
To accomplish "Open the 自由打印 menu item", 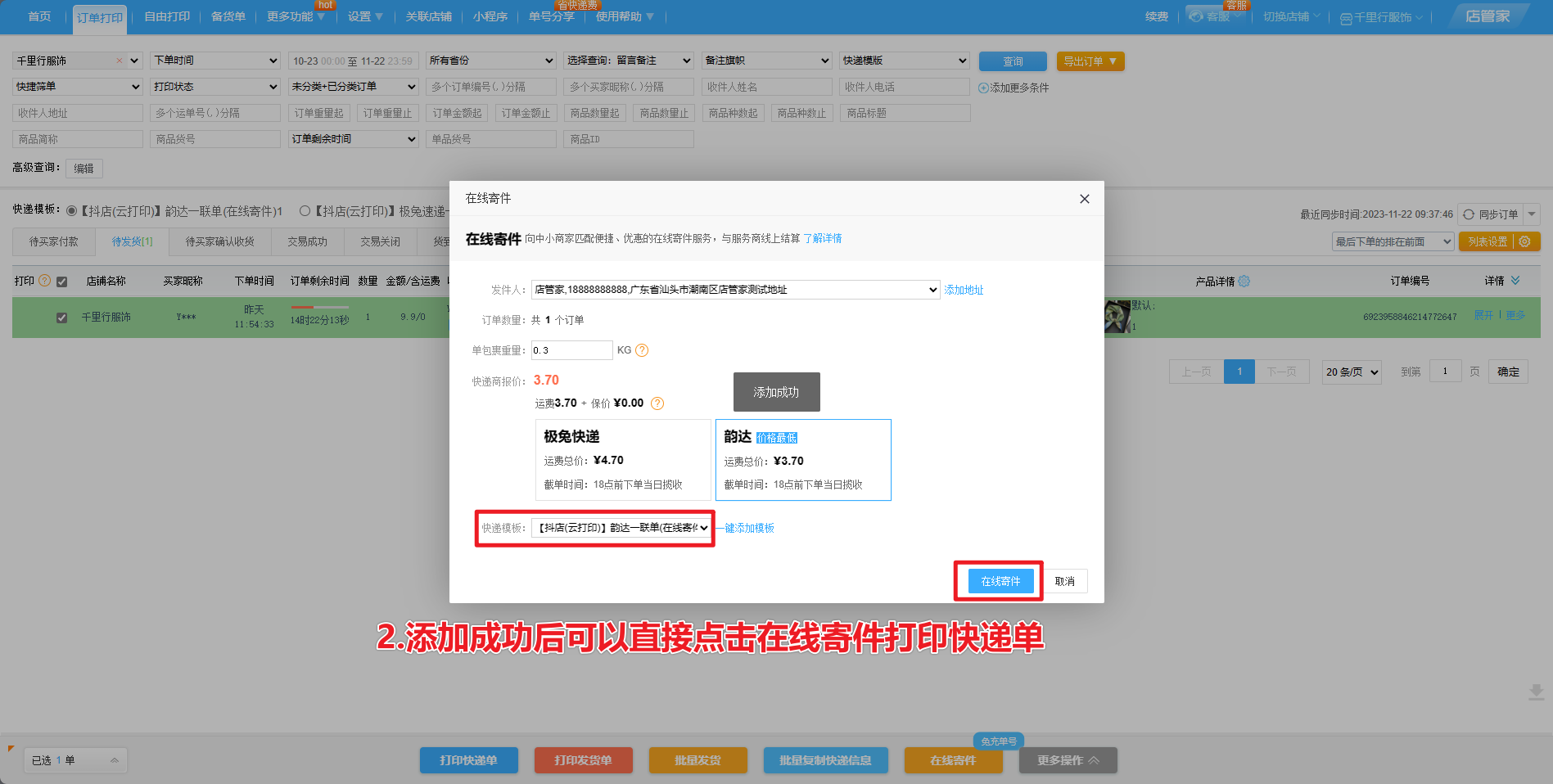I will click(x=167, y=16).
